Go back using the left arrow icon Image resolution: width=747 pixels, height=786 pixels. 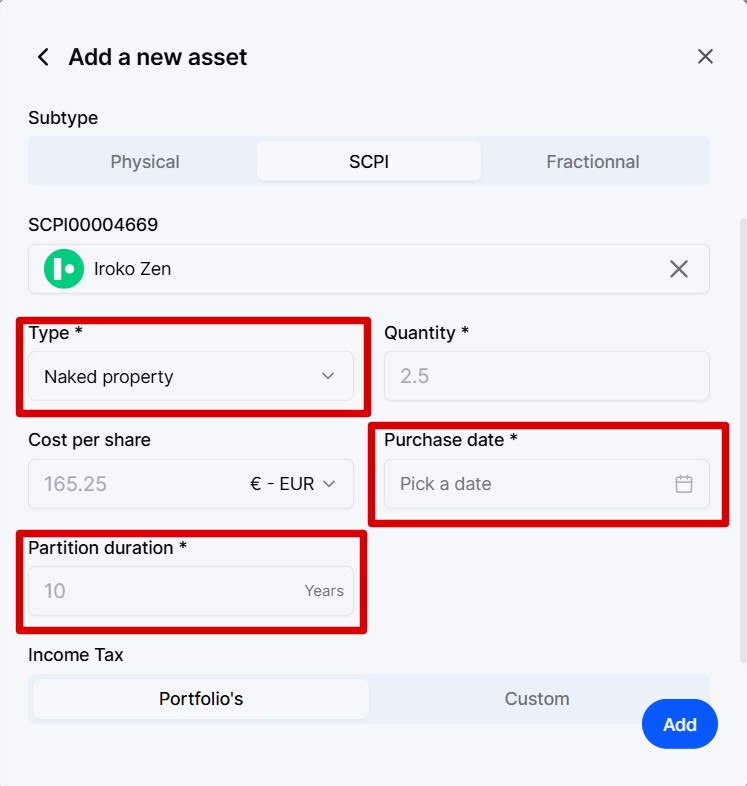pyautogui.click(x=44, y=57)
